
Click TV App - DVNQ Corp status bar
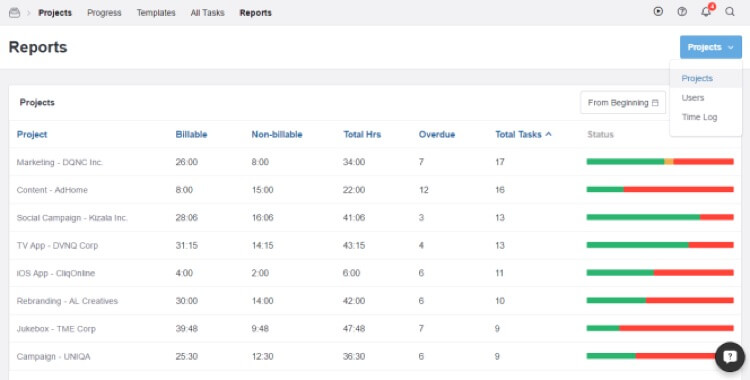click(660, 245)
